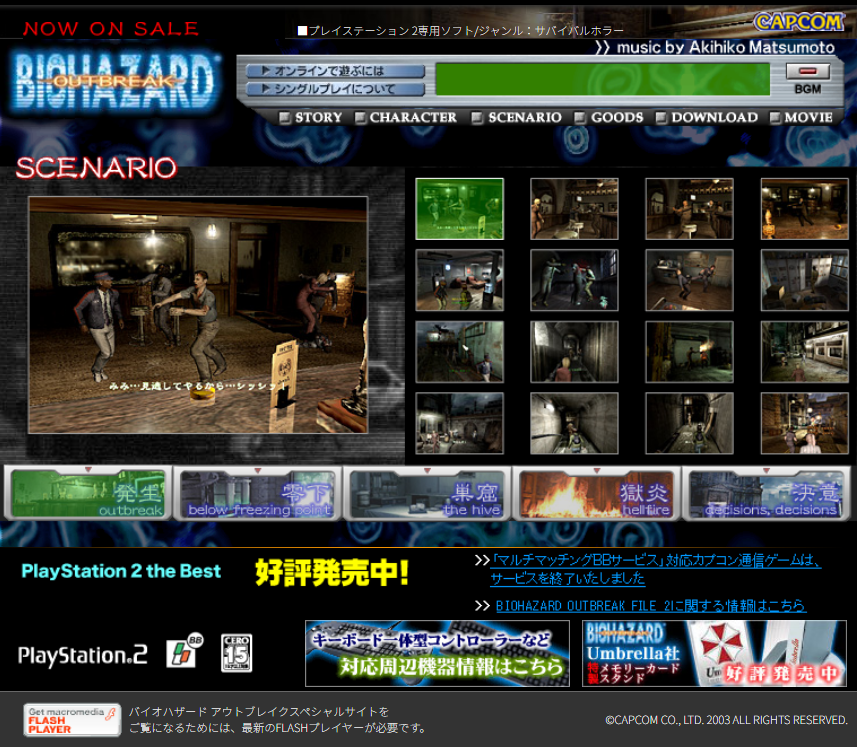
Task: Select the 巣窟 the hive scenario tab
Action: click(427, 493)
